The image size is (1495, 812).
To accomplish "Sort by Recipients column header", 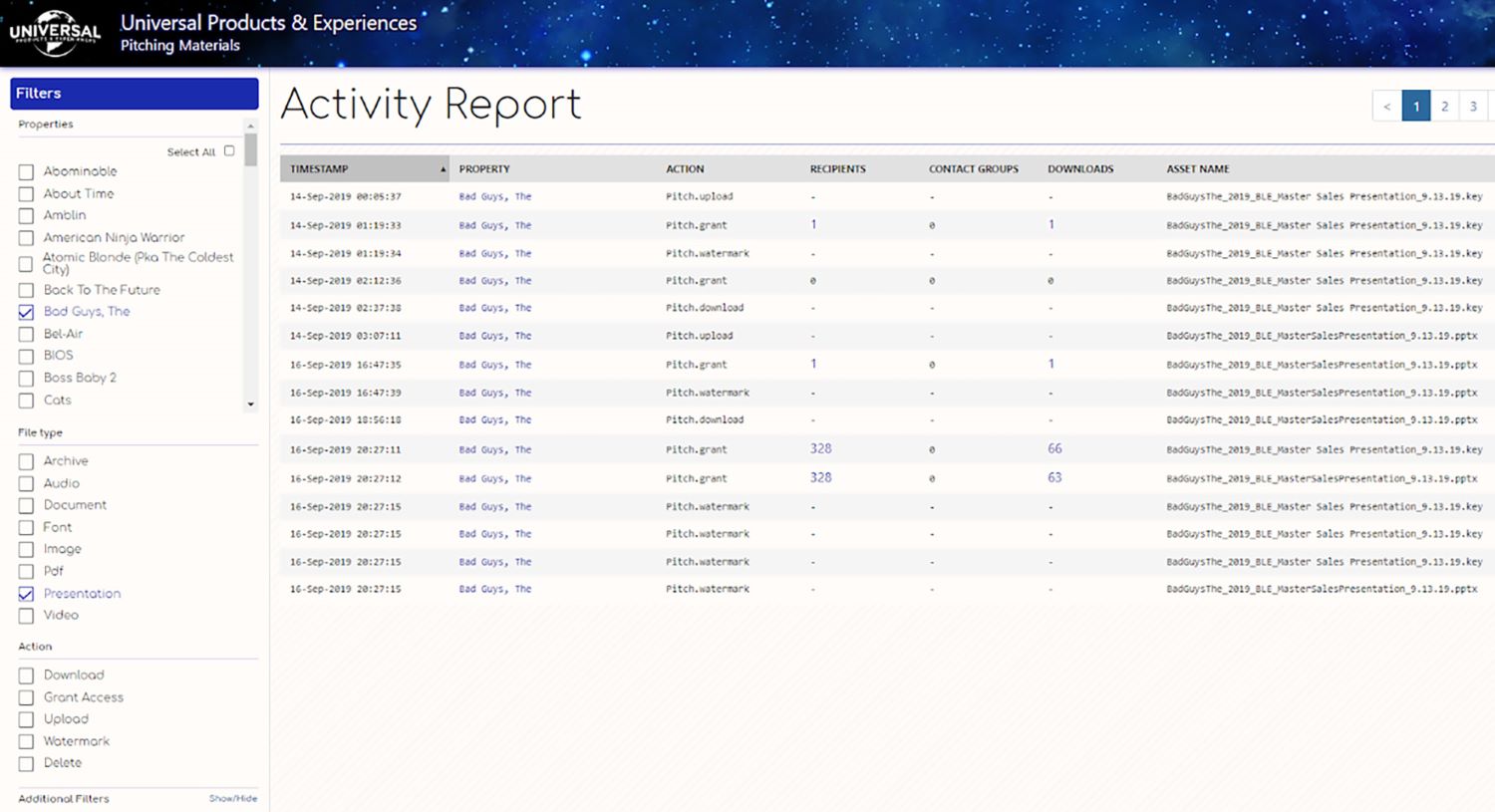I will [838, 169].
